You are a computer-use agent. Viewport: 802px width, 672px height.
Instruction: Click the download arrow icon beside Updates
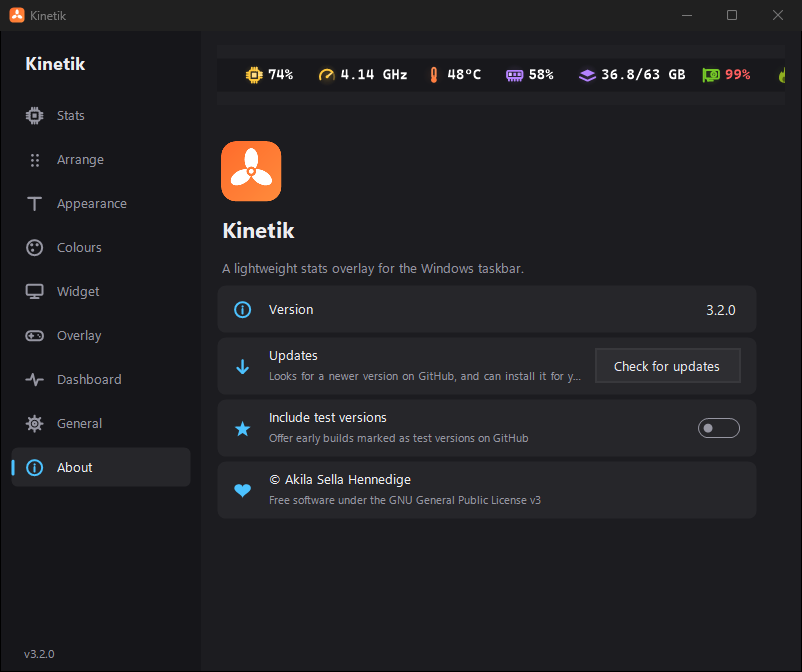tap(242, 366)
